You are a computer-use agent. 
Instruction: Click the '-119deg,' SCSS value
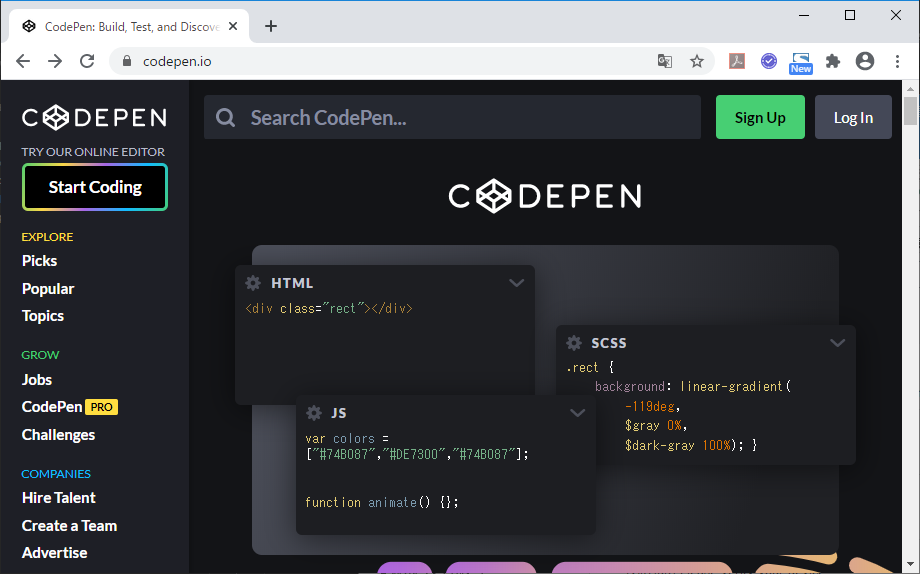652,406
